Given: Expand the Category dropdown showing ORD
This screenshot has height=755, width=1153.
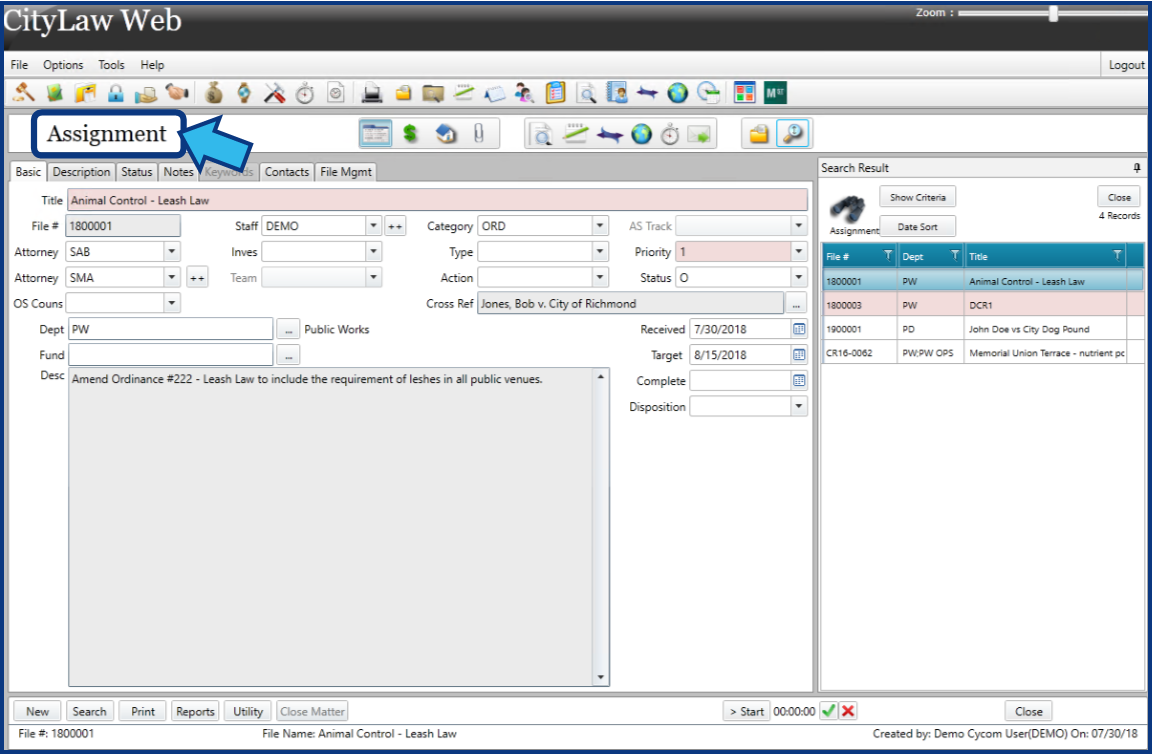Looking at the screenshot, I should (x=599, y=226).
